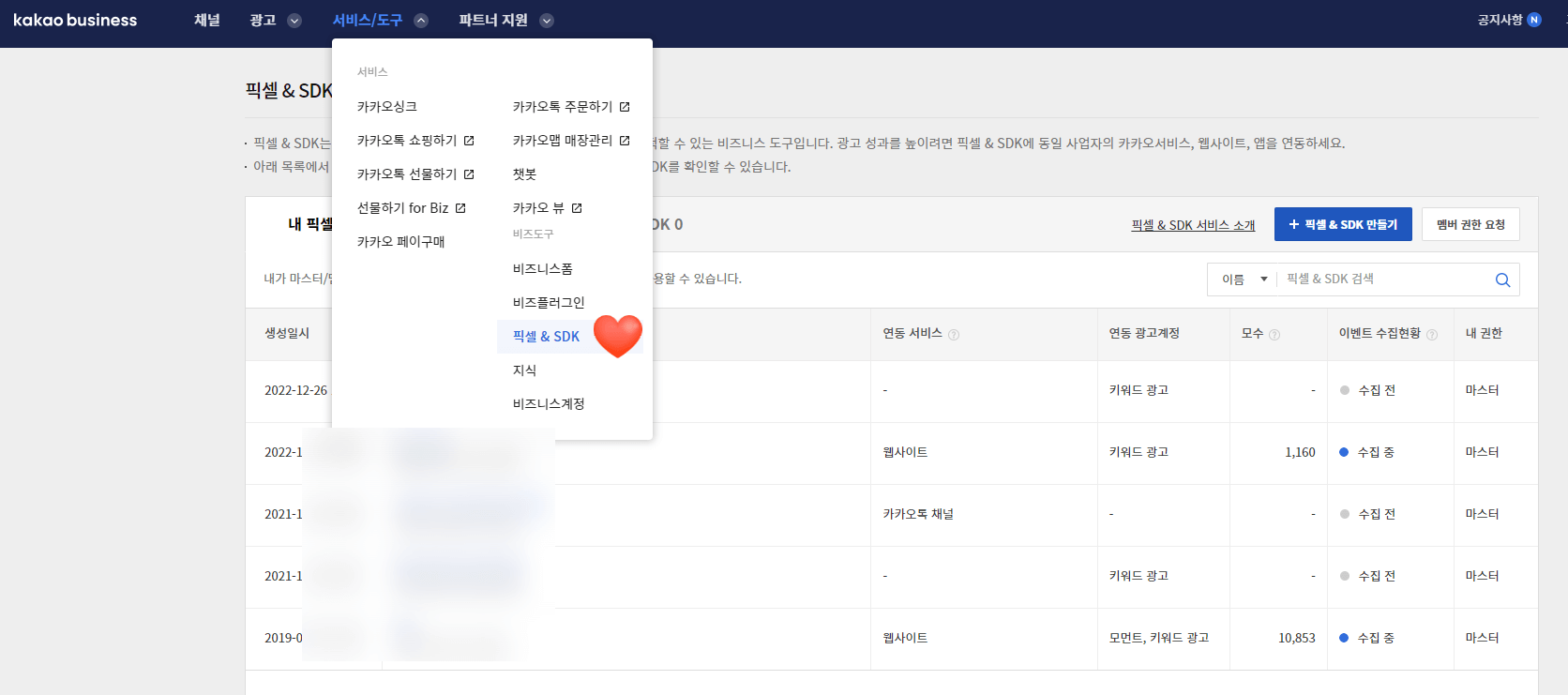1568x695 pixels.
Task: Click 수집 중 status in the 1,160 row
Action: click(1367, 452)
